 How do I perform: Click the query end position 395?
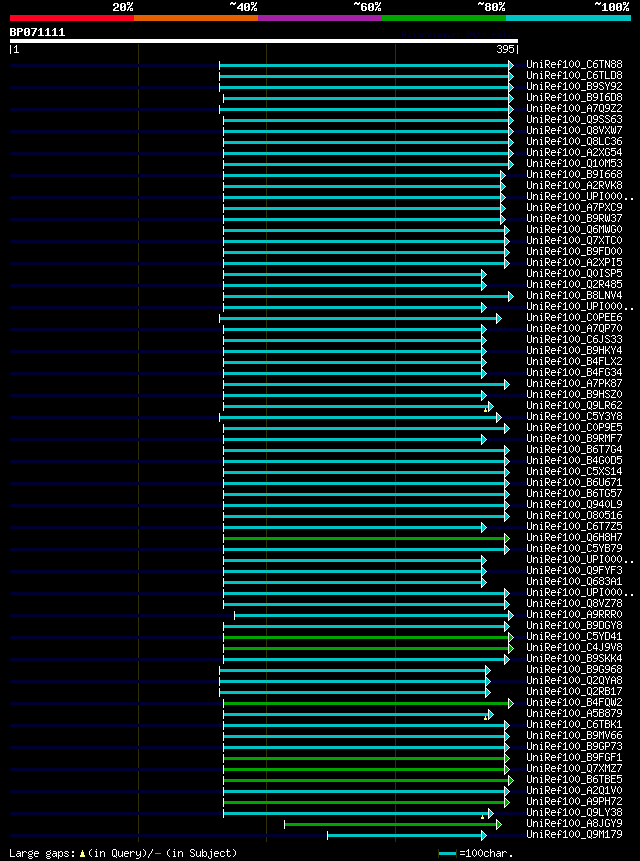pos(505,49)
